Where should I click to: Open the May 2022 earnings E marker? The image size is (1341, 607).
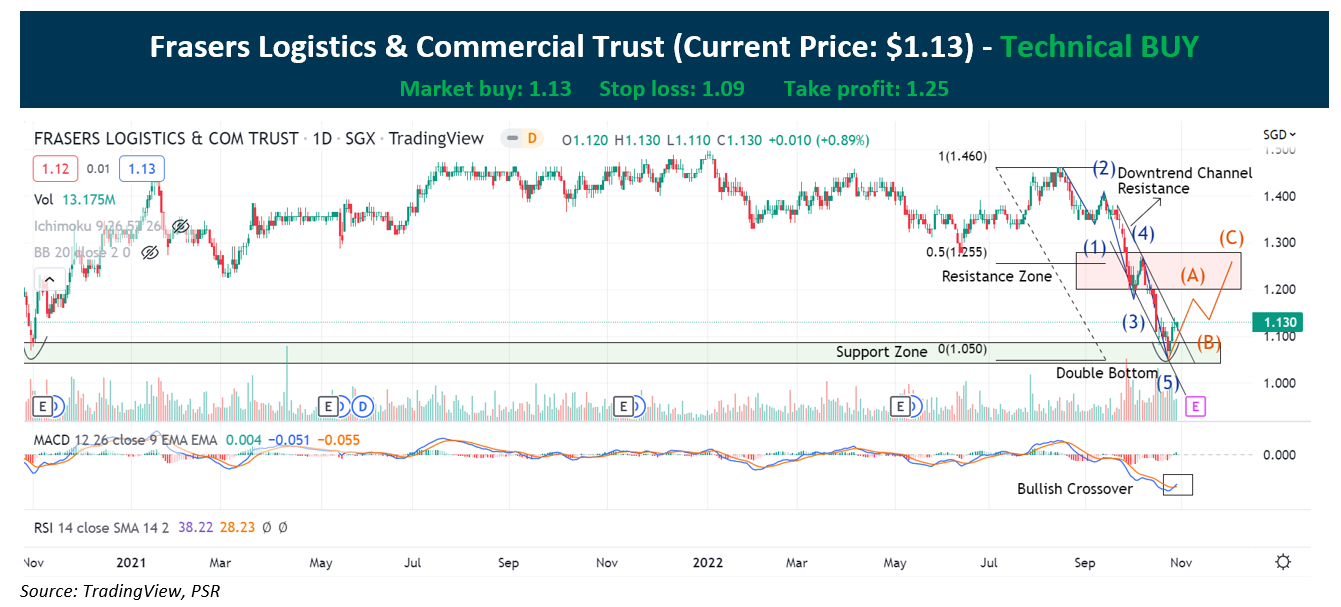pyautogui.click(x=902, y=406)
